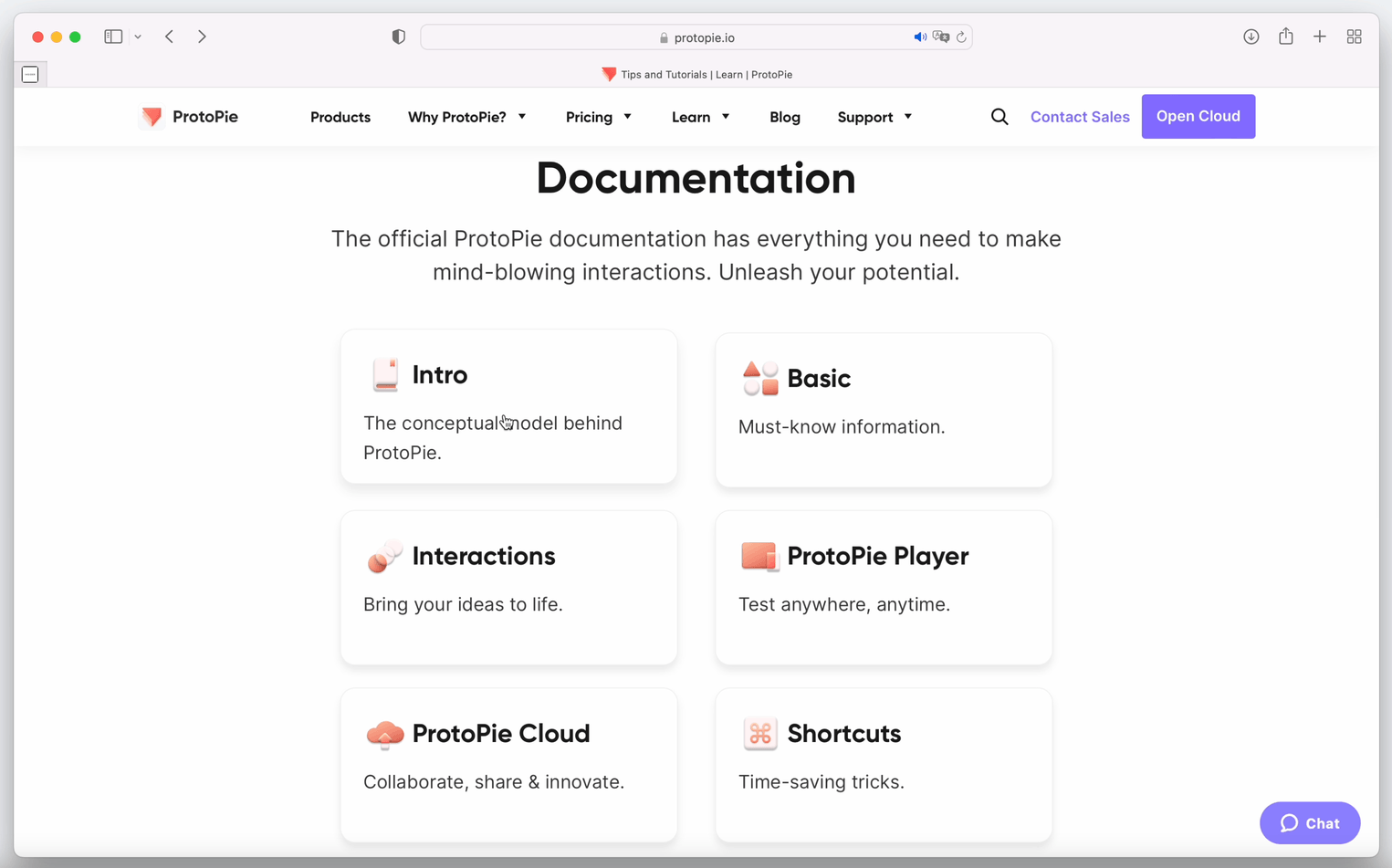Click 'Must-know information.' text
This screenshot has width=1392, height=868.
coord(842,427)
